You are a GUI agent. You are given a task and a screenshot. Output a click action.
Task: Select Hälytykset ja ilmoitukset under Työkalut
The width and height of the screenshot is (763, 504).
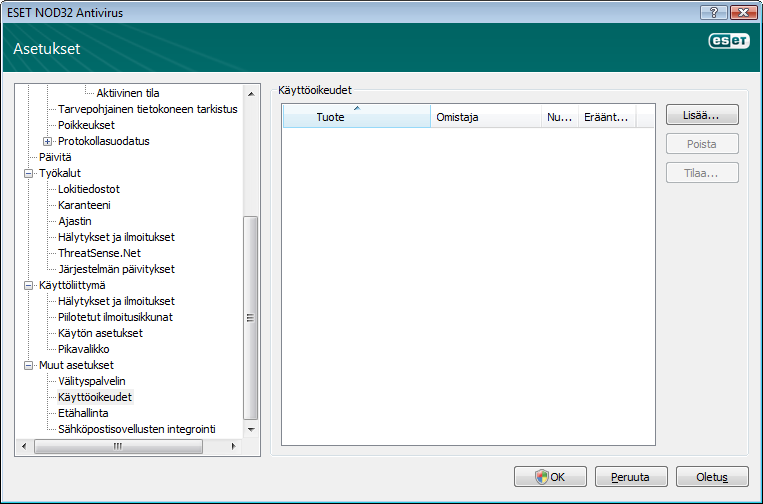(116, 237)
